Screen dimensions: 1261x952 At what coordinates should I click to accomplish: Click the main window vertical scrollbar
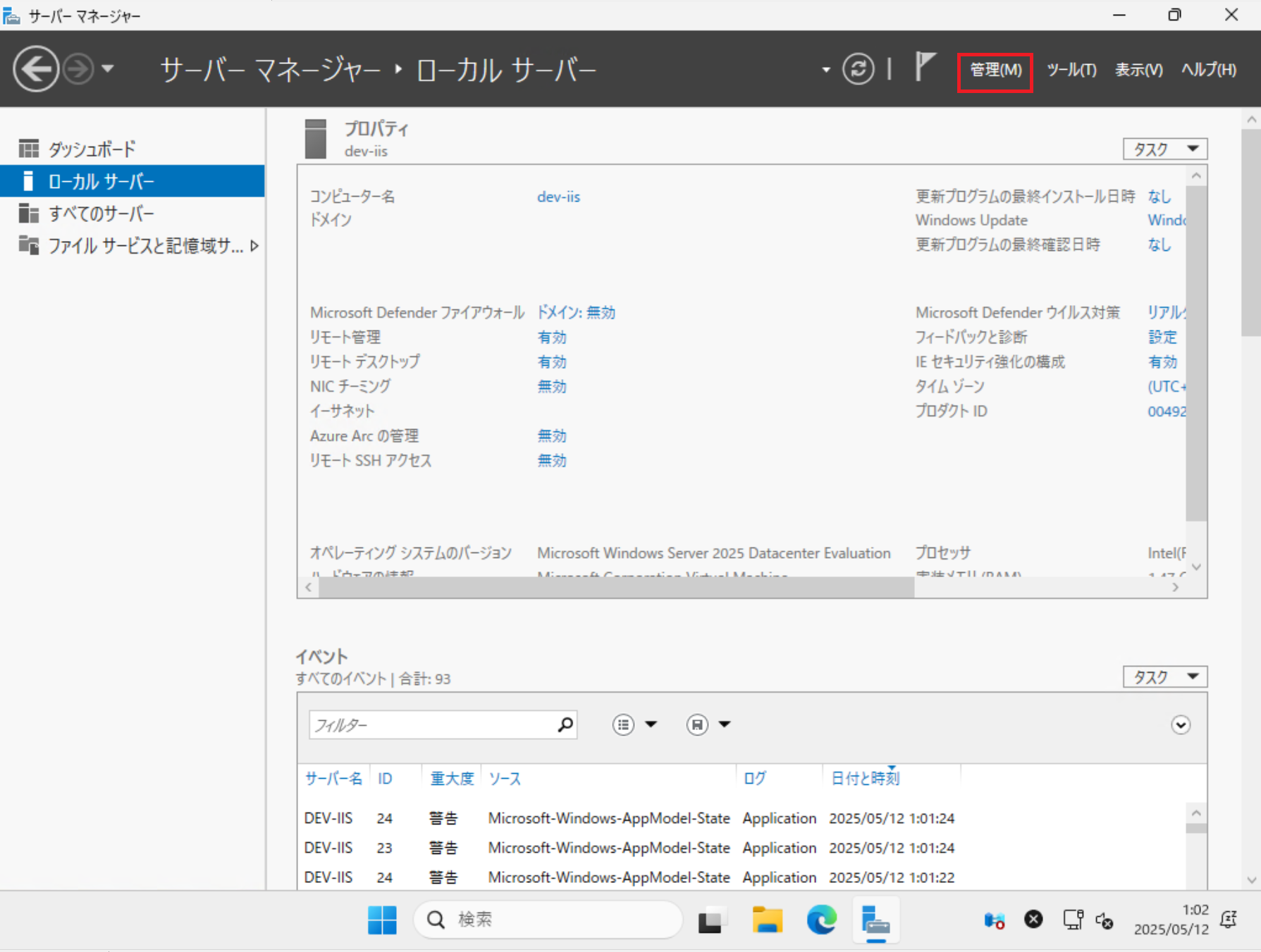pos(1251,233)
